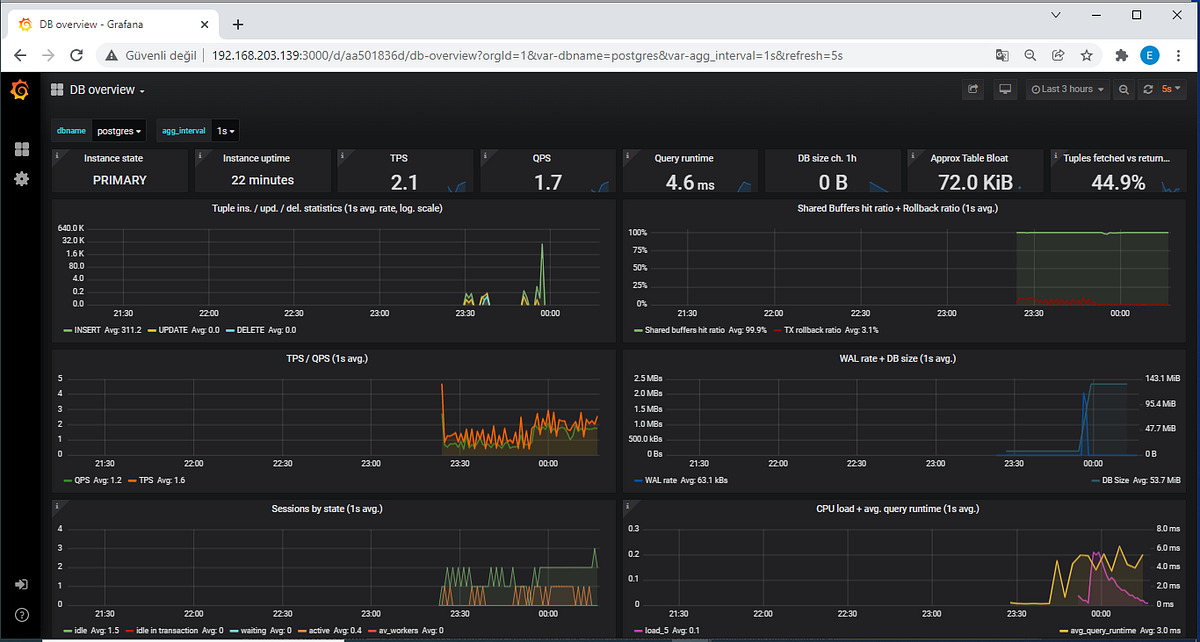Open the Last 3 hours time picker
This screenshot has width=1200, height=642.
point(1067,89)
